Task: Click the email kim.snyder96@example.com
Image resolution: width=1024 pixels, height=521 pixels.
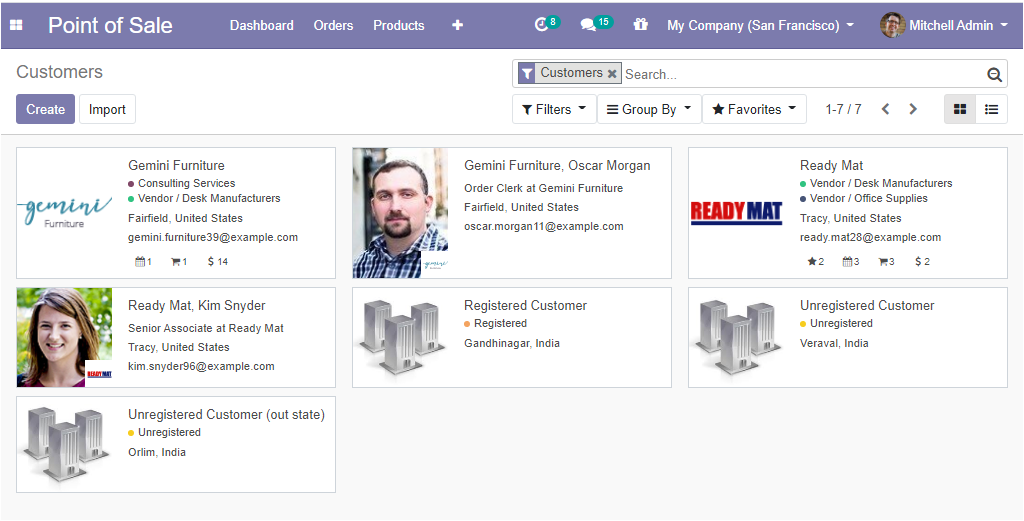Action: (x=201, y=366)
